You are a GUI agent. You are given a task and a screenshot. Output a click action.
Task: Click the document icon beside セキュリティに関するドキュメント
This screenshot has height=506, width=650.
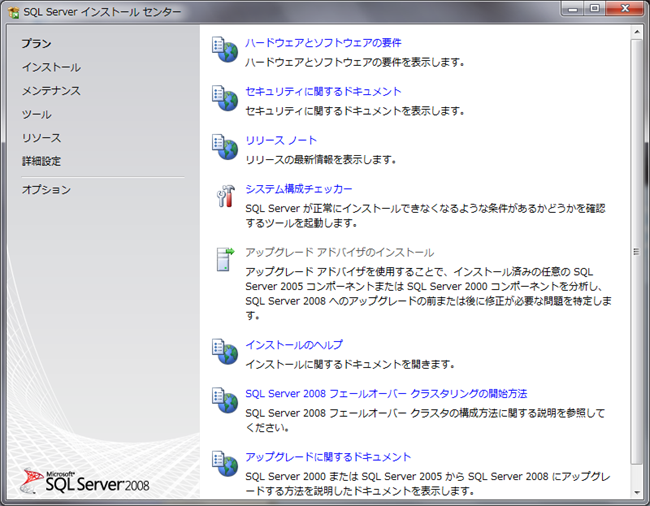[225, 98]
